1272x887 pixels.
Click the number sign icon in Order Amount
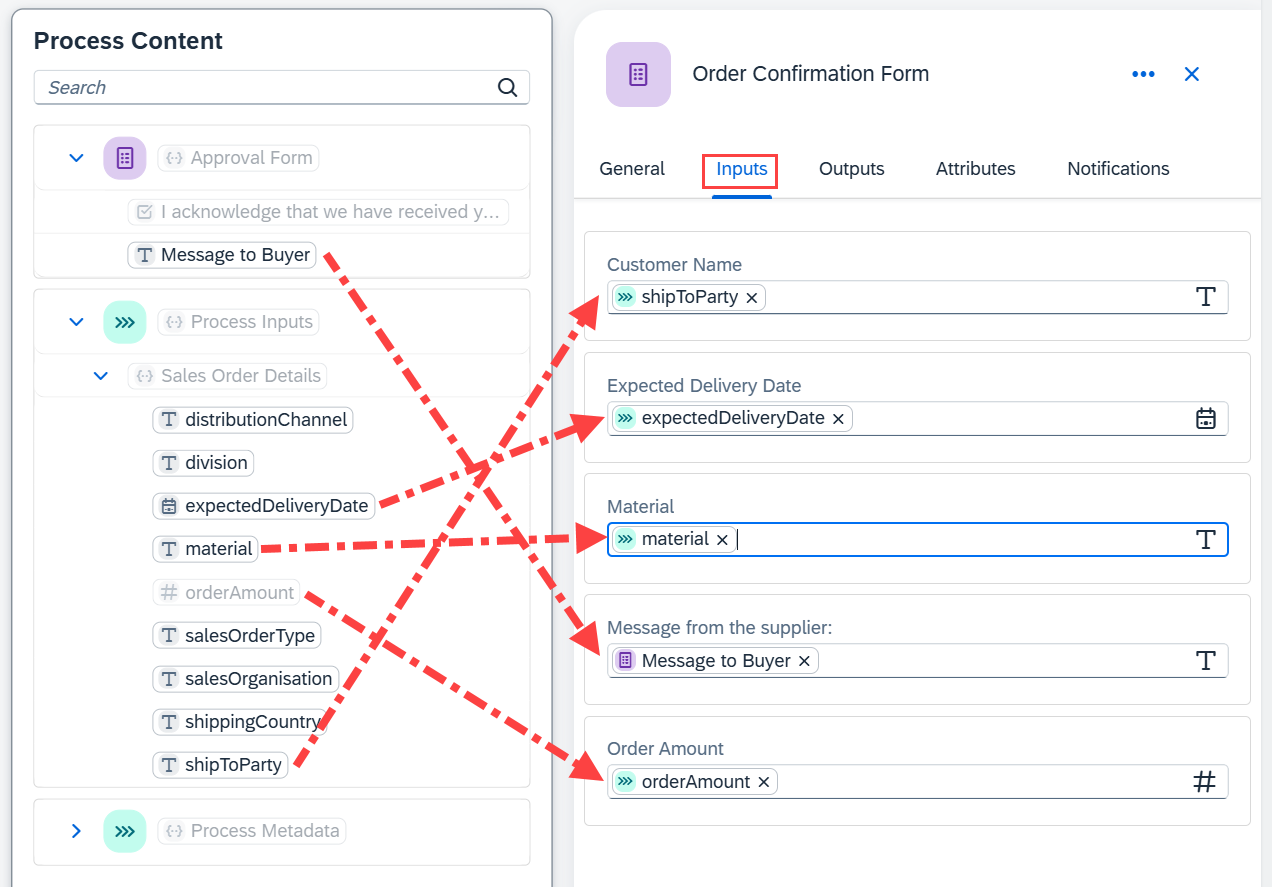click(1205, 782)
